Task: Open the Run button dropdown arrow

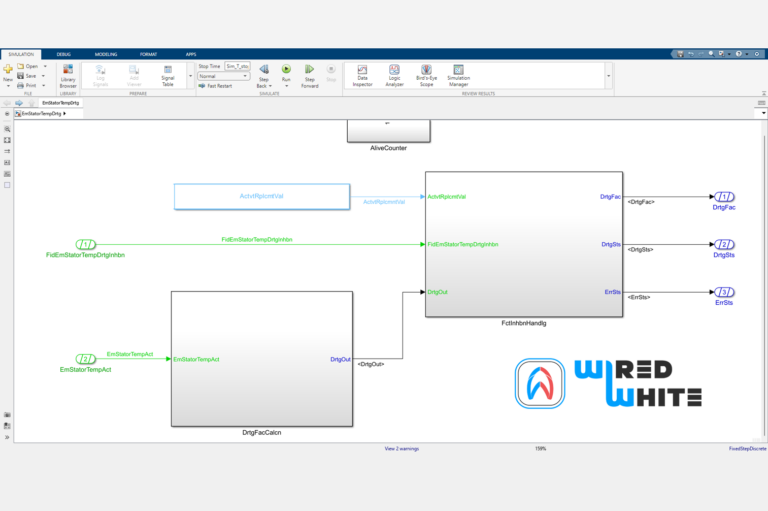Action: [x=286, y=86]
